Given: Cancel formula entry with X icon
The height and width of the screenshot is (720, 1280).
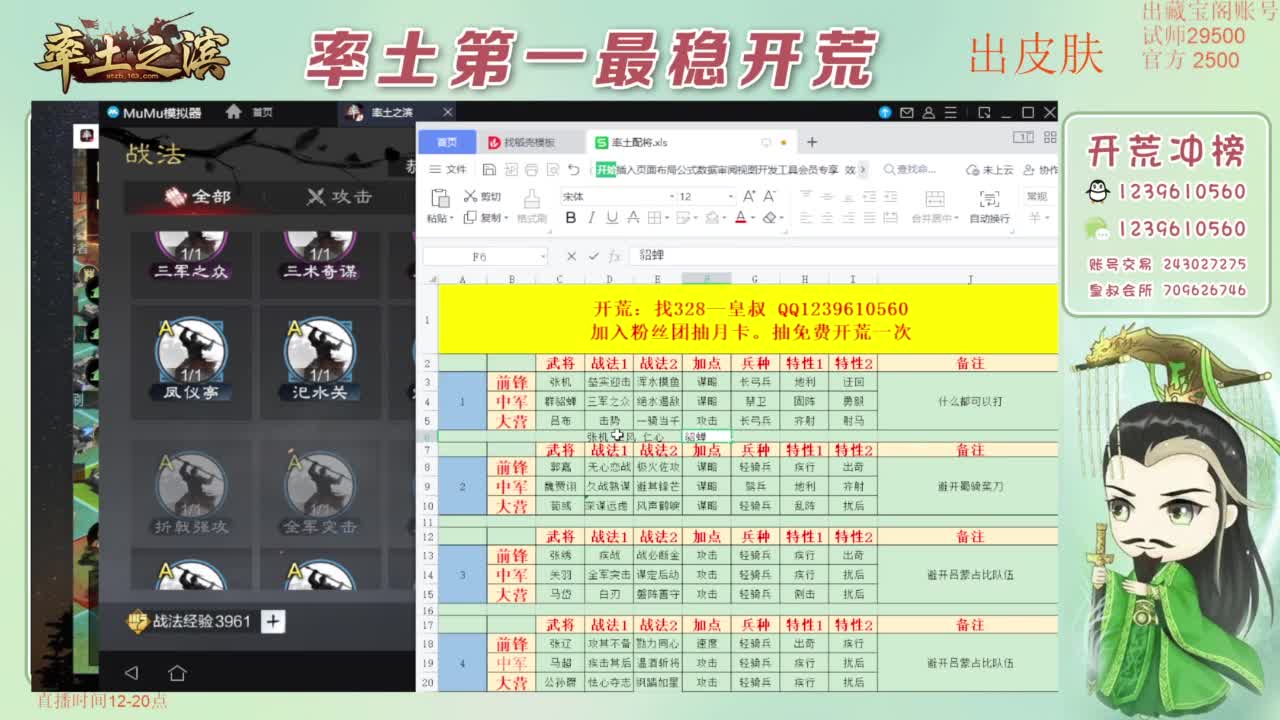Looking at the screenshot, I should 571,256.
